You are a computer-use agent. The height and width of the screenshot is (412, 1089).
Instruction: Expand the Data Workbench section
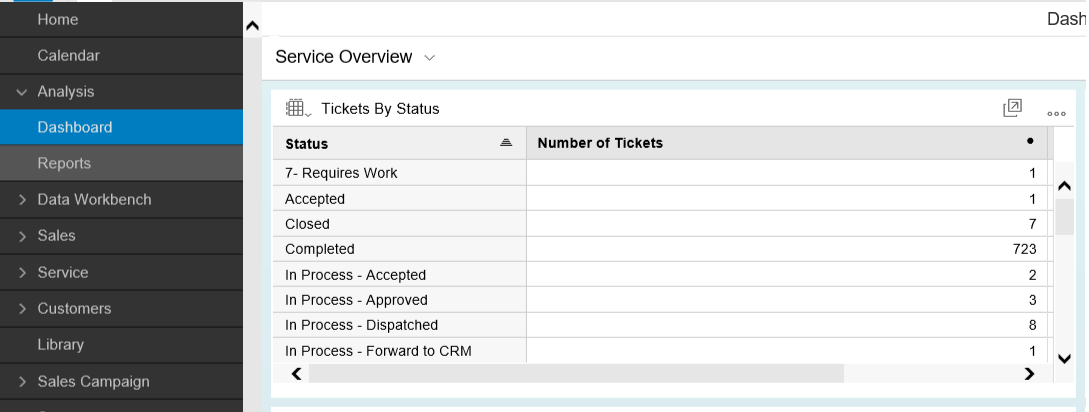(x=22, y=199)
